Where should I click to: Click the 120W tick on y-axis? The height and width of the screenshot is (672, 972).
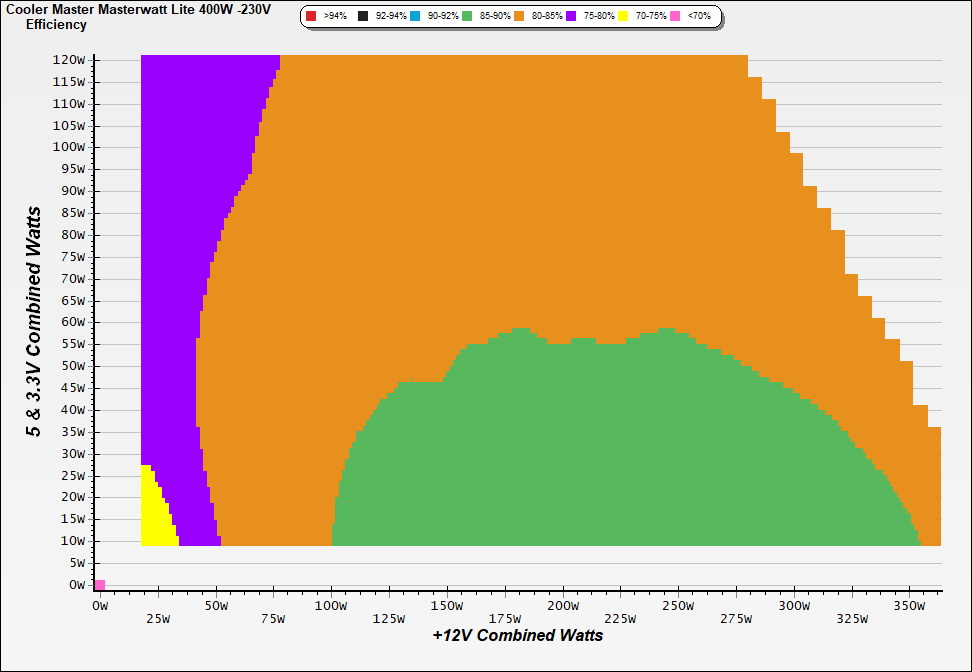point(69,59)
